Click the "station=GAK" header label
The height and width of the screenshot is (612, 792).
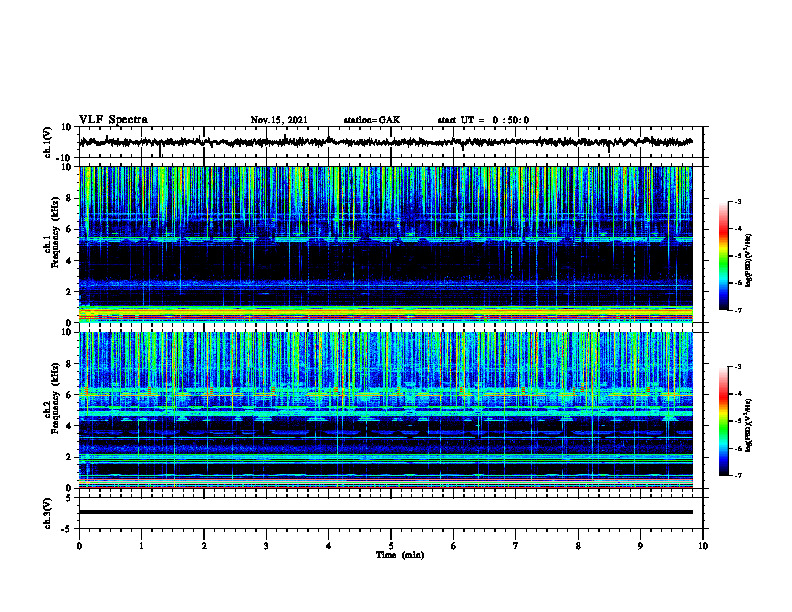[x=372, y=120]
